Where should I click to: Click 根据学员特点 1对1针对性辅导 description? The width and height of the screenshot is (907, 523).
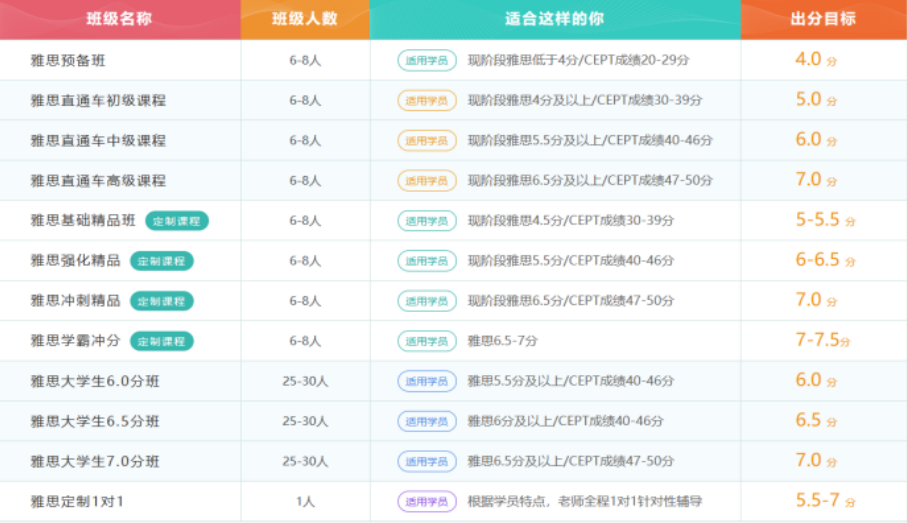(585, 502)
